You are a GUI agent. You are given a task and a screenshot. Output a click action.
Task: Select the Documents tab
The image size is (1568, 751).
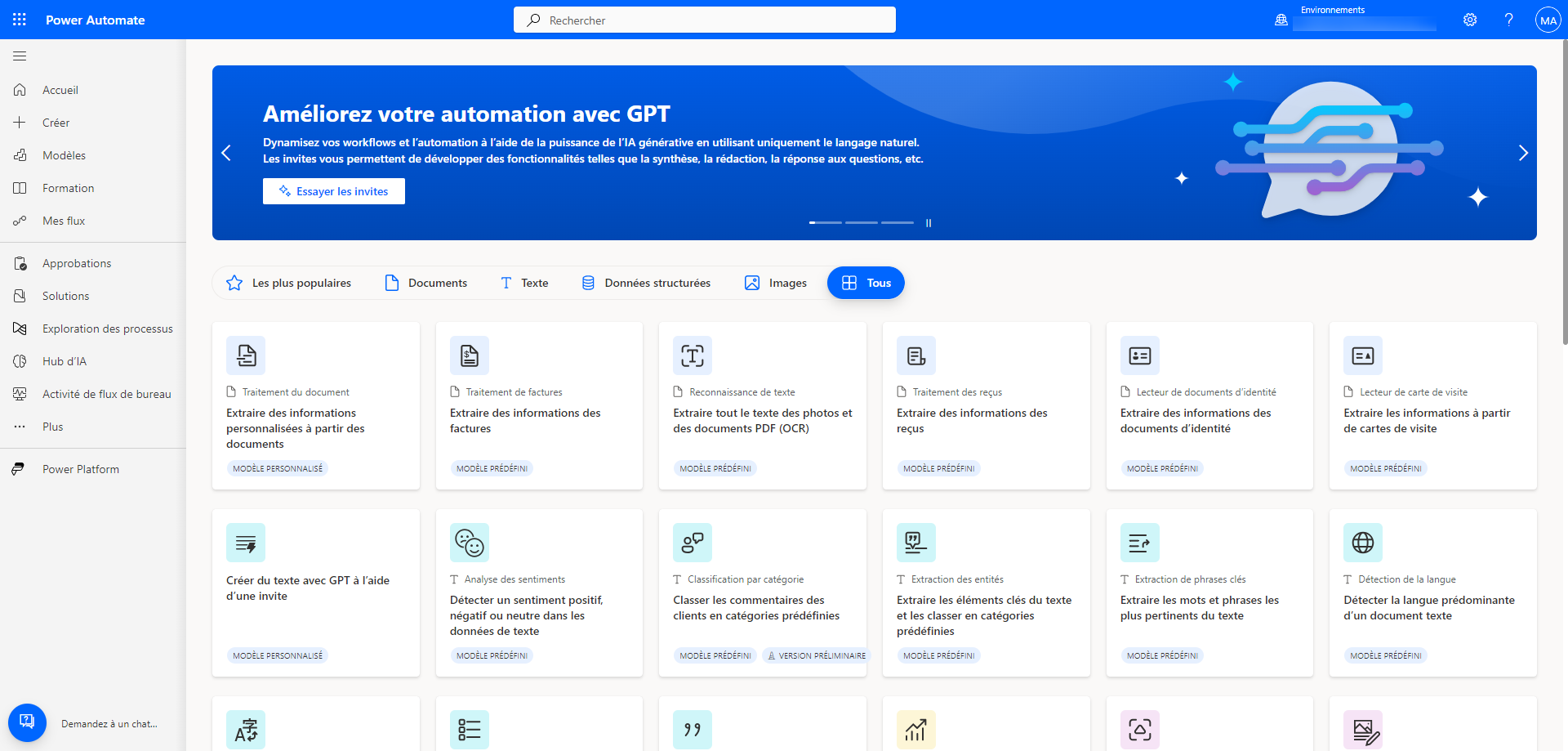click(x=425, y=283)
